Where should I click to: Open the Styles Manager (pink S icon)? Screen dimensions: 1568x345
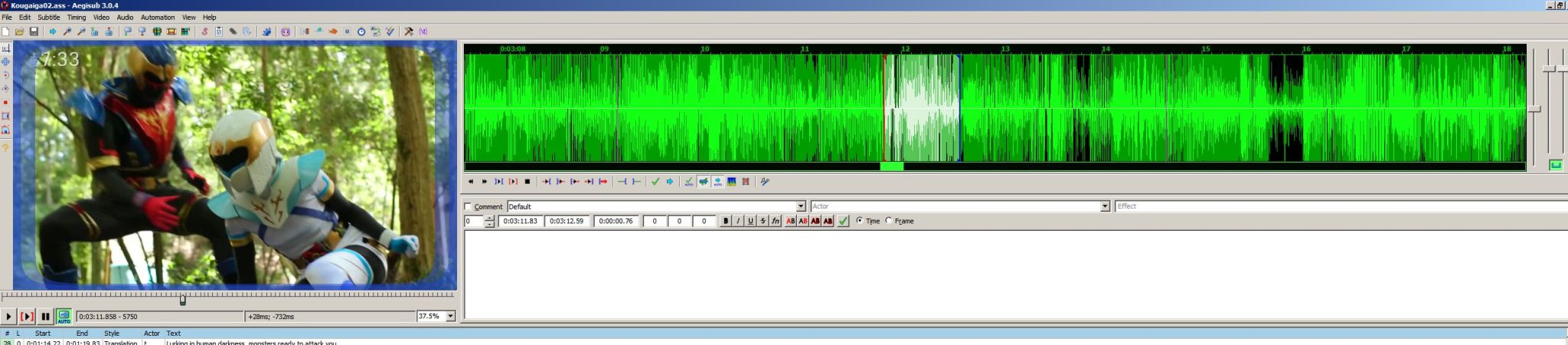204,31
